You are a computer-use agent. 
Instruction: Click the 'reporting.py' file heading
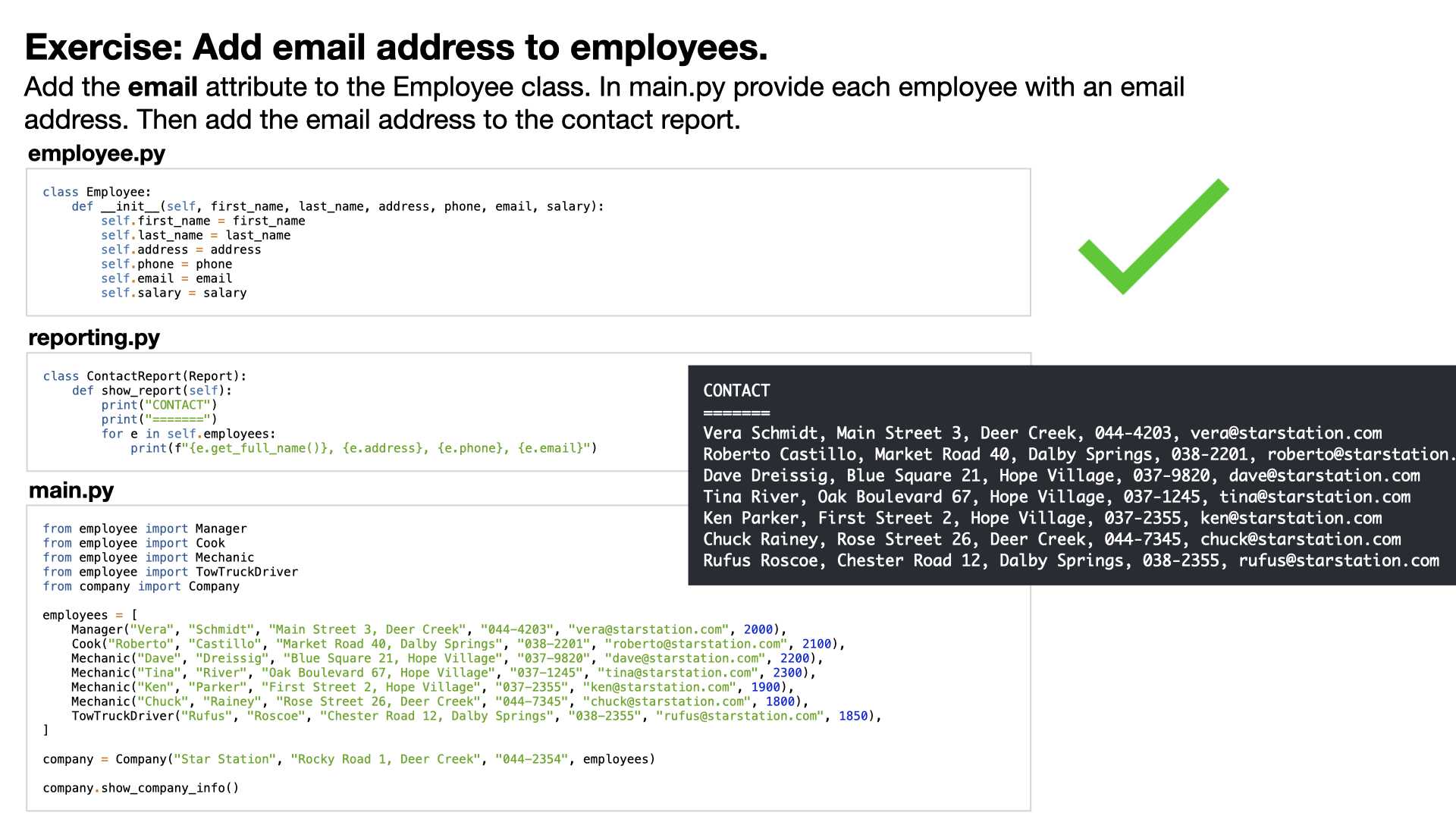94,338
